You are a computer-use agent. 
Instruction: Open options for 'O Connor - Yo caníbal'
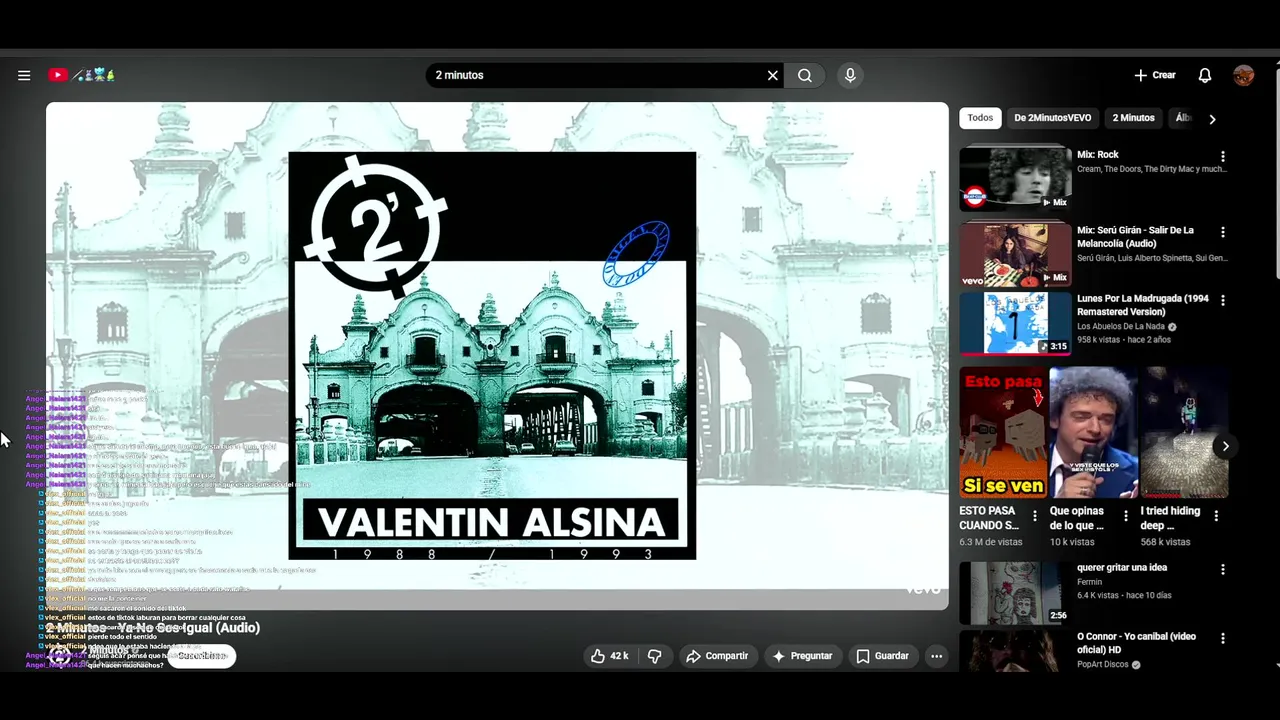coord(1222,638)
